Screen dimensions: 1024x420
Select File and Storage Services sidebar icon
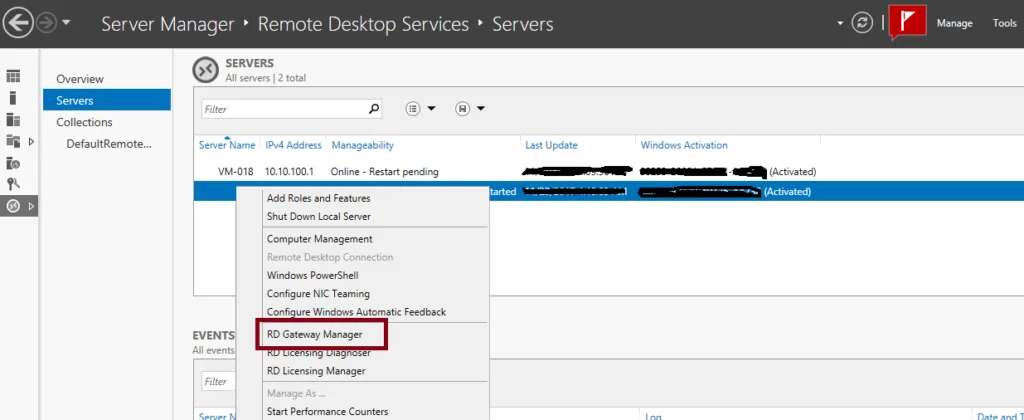pos(13,141)
